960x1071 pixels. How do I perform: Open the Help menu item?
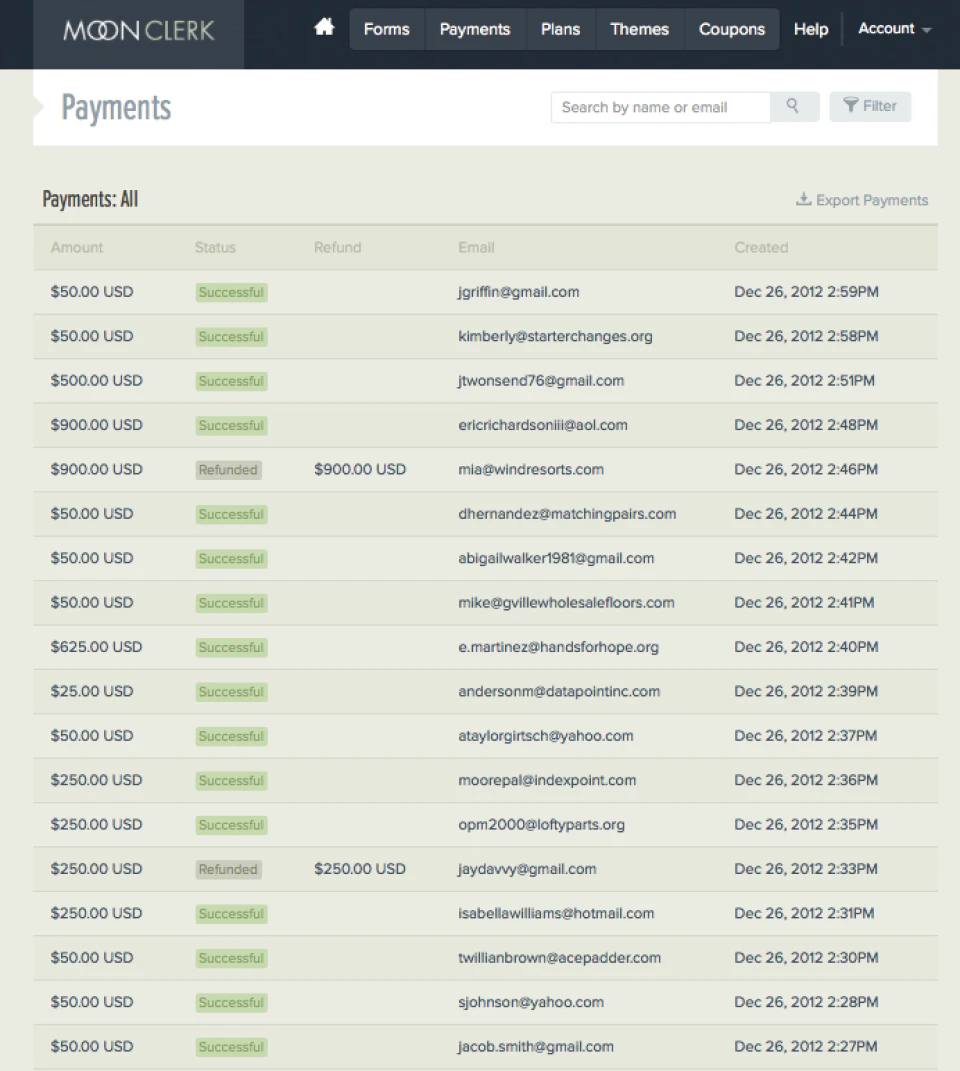pos(810,29)
